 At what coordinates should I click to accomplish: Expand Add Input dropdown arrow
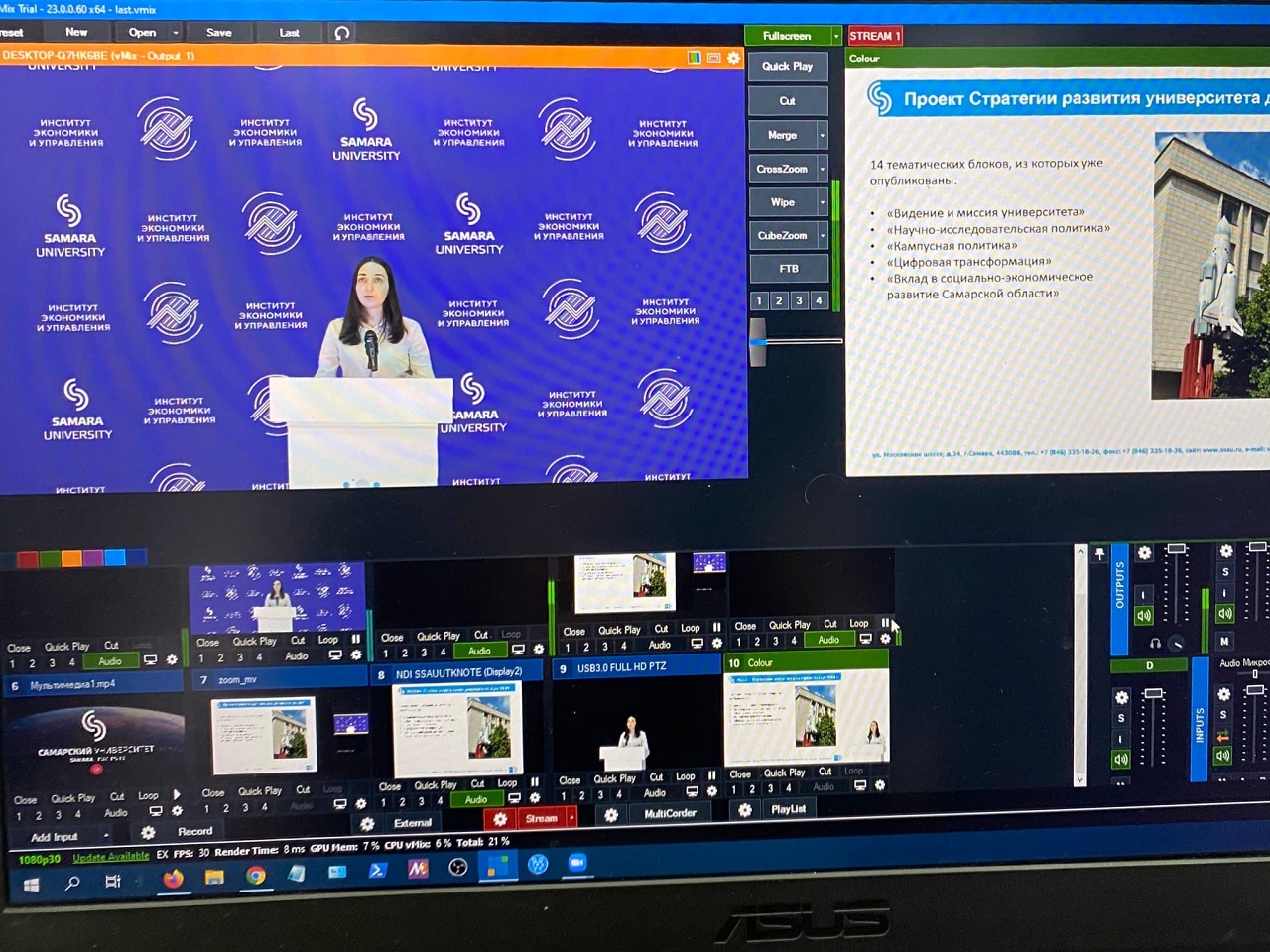pos(105,837)
